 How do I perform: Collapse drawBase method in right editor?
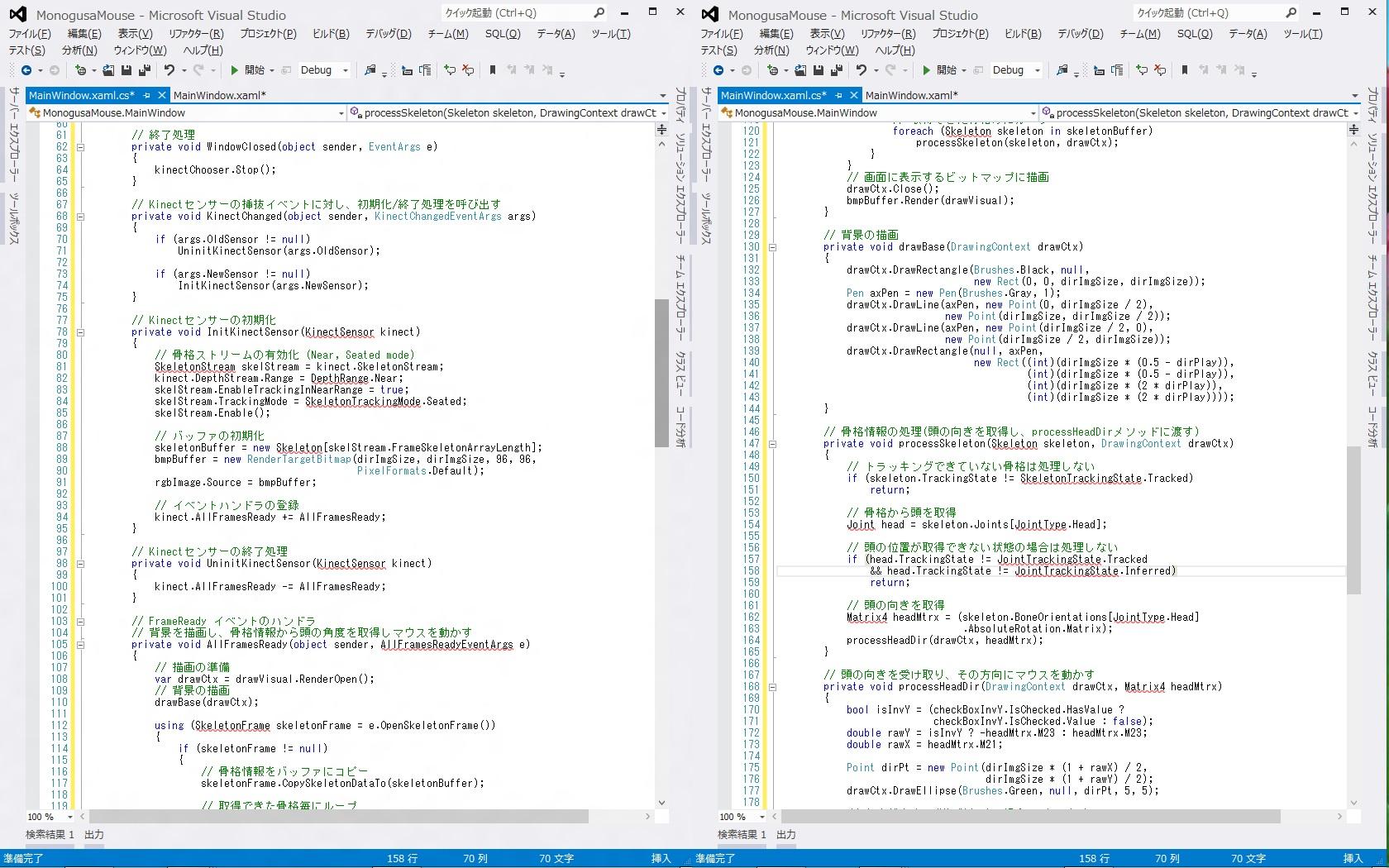click(772, 247)
